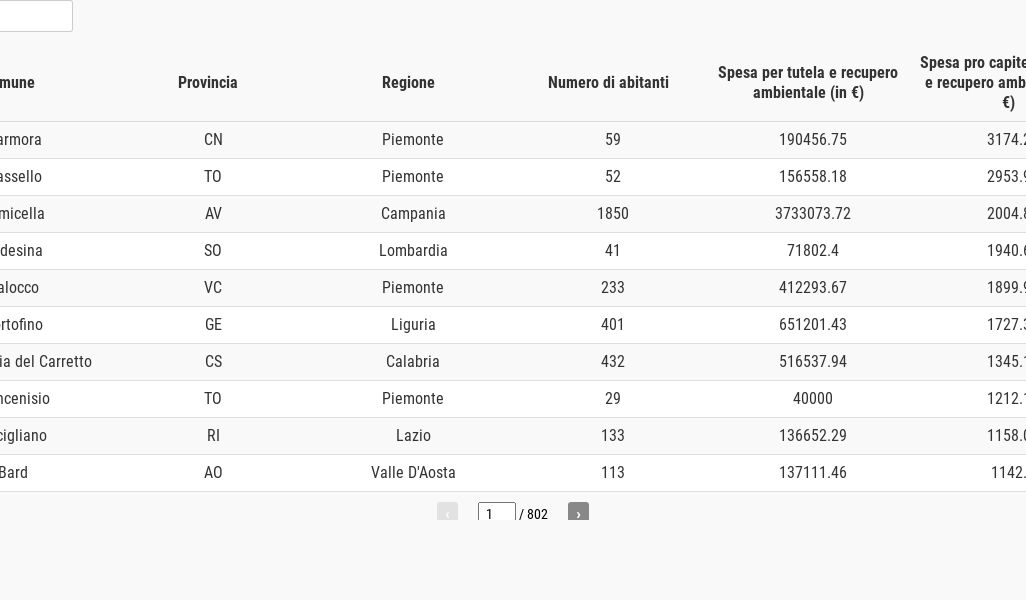Screen dimensions: 1026x600
Task: Click the Calabria region cell
Action: (x=413, y=361)
